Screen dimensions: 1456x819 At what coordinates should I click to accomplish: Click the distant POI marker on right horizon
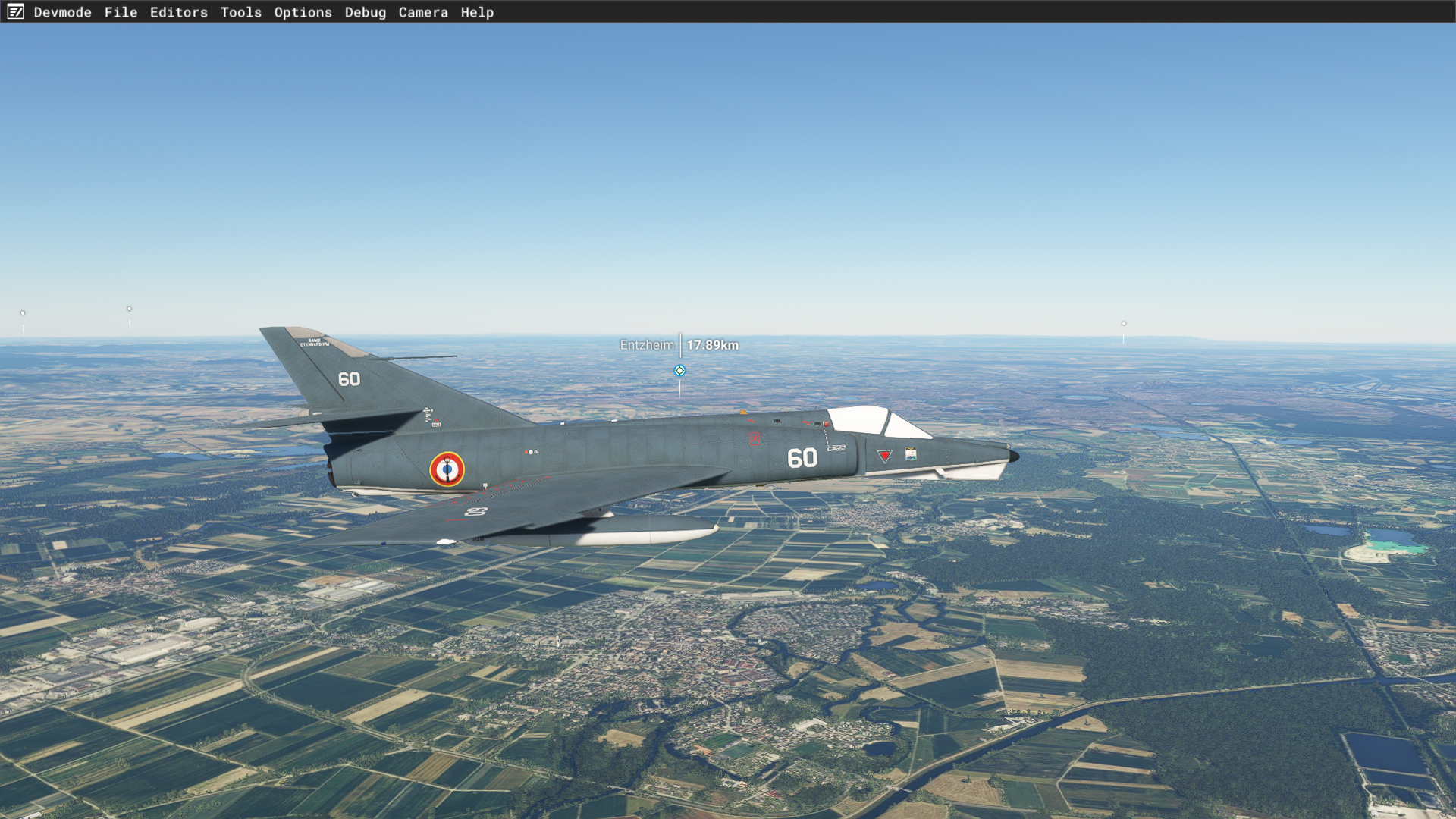pyautogui.click(x=1124, y=324)
